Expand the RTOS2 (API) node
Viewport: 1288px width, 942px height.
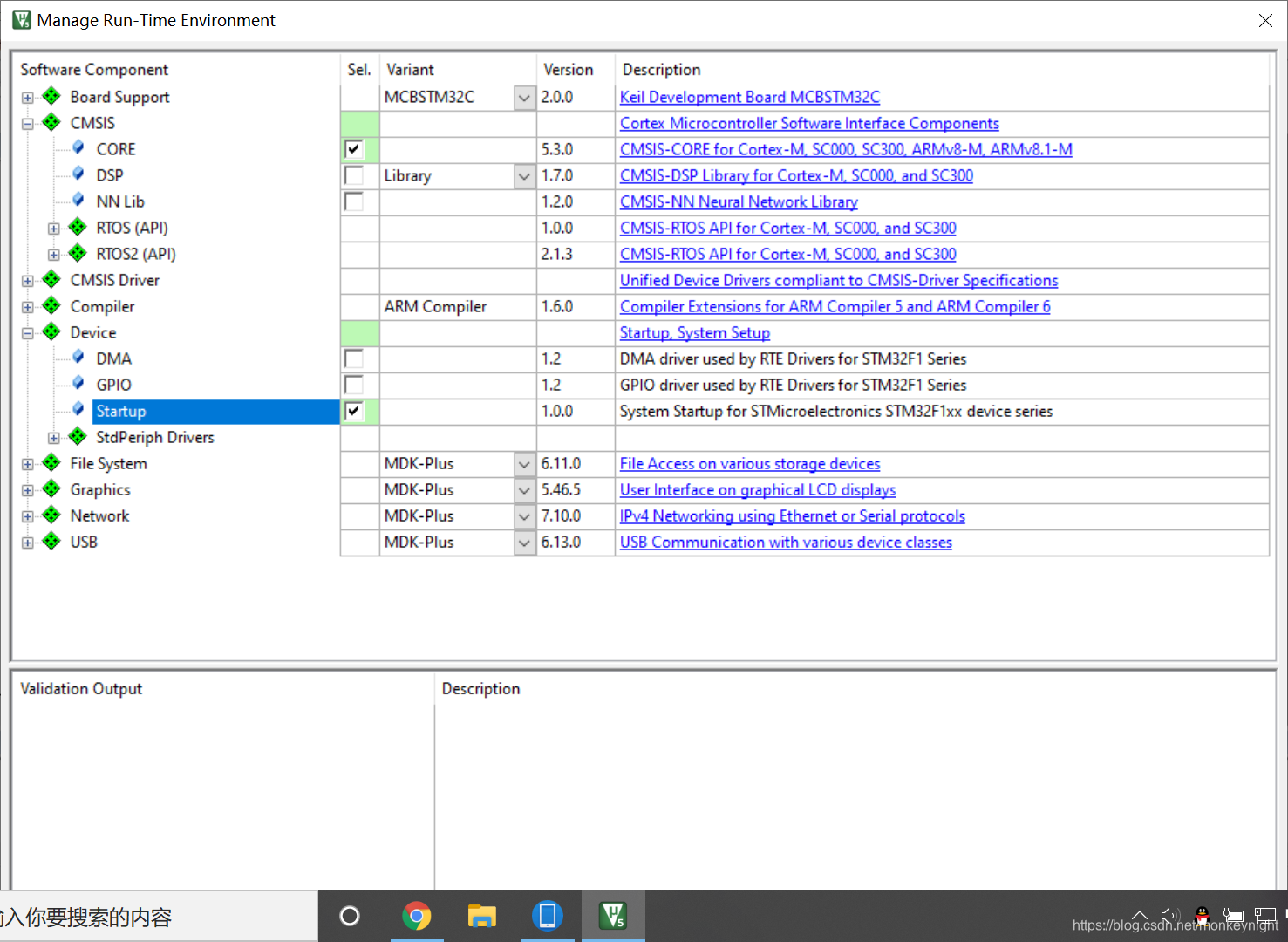tap(54, 255)
